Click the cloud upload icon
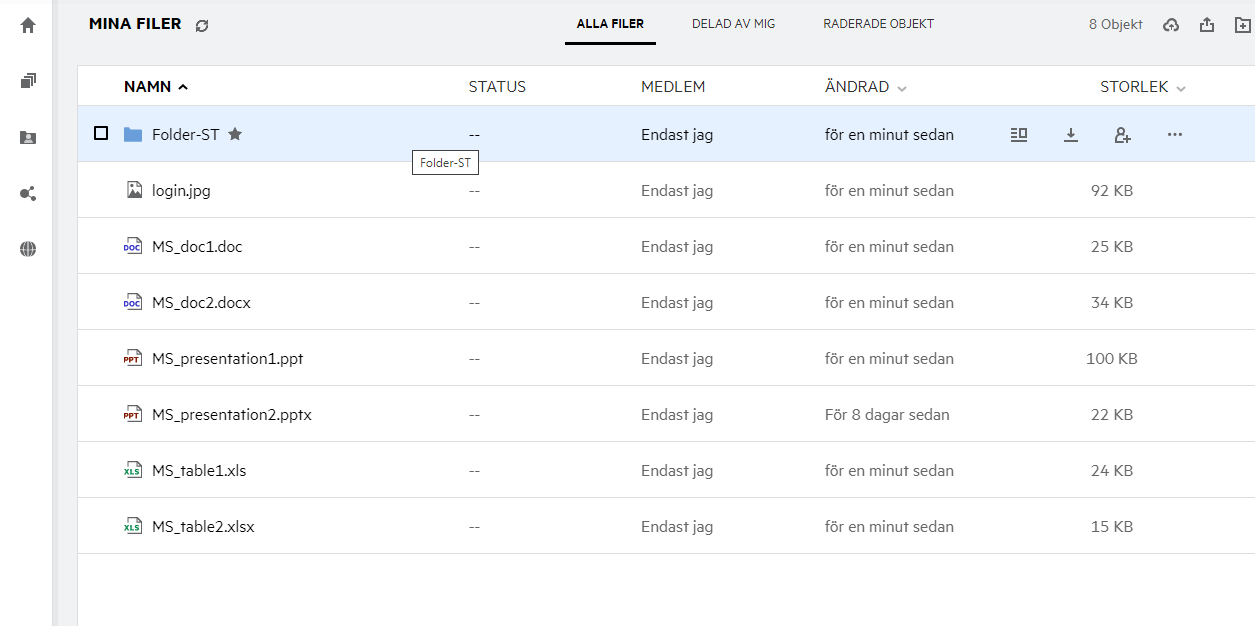Screen dimensions: 1255x626 pos(1171,25)
